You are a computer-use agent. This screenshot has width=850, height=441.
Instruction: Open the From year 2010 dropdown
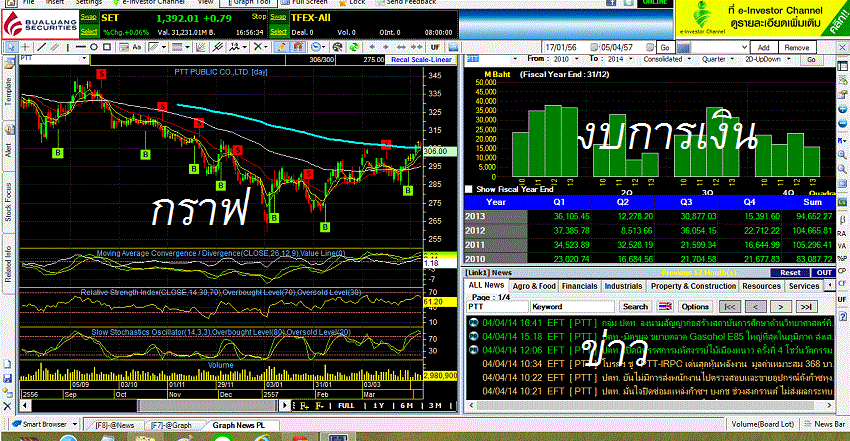click(576, 59)
